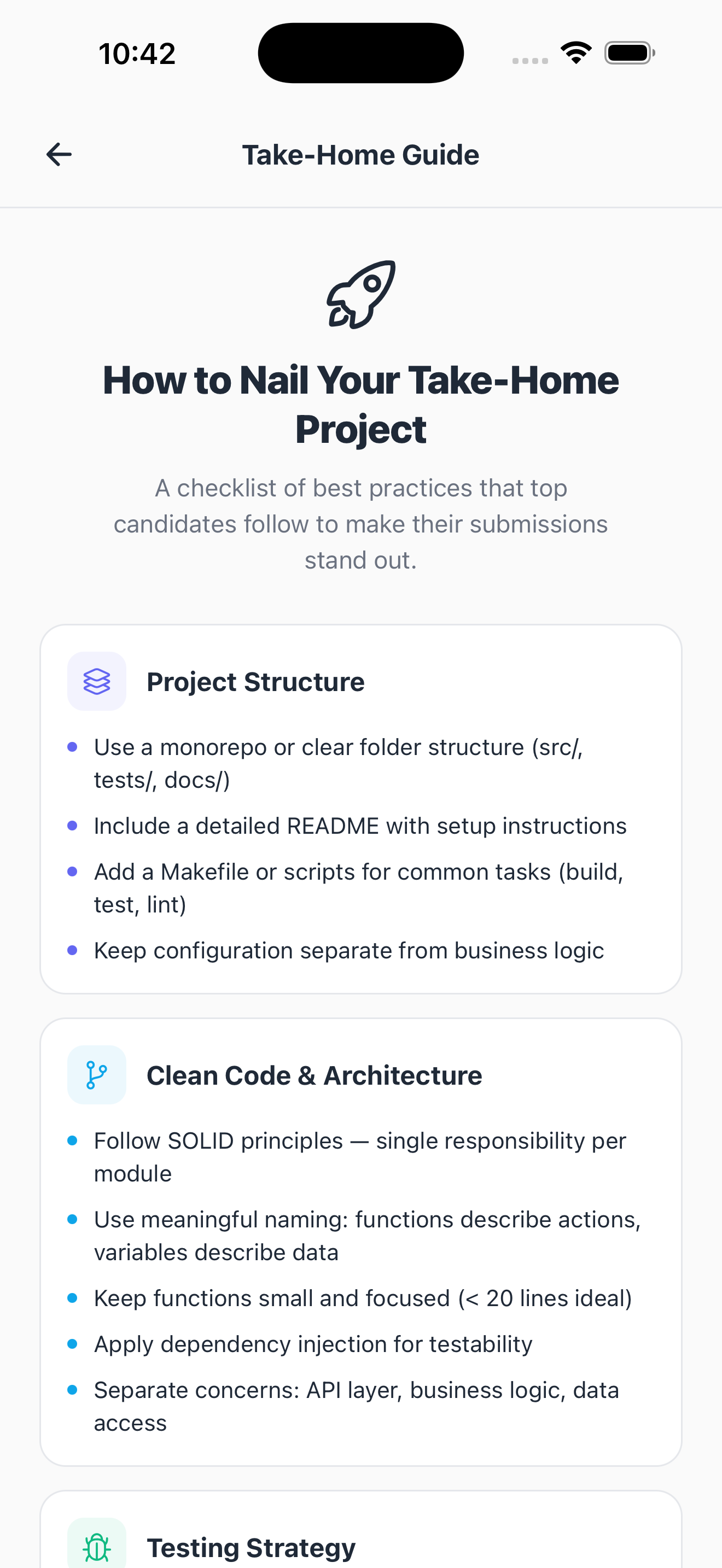This screenshot has width=722, height=1568.
Task: Check off the detailed README checklist item
Action: point(360,826)
